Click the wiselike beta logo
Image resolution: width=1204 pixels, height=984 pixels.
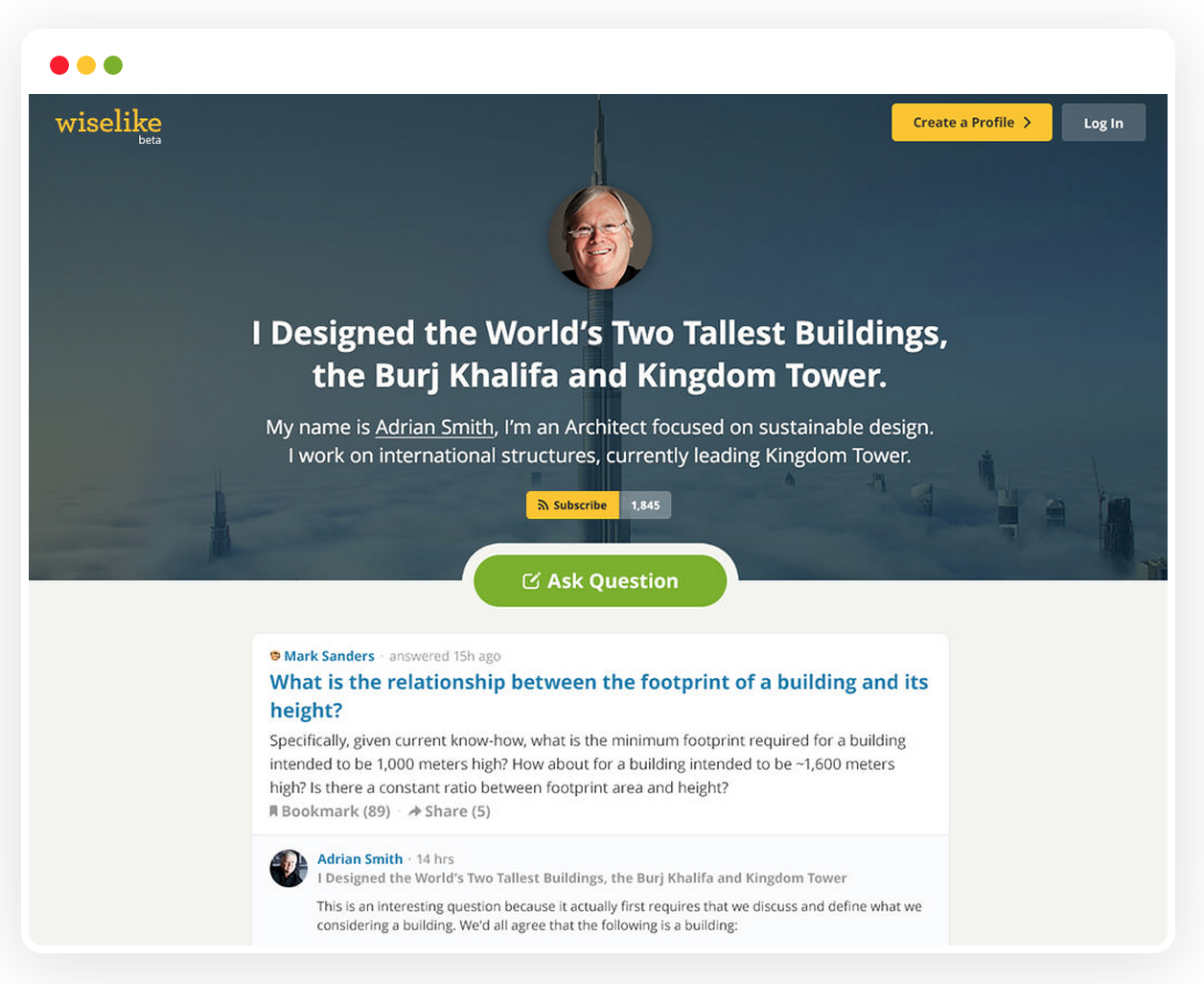point(108,125)
